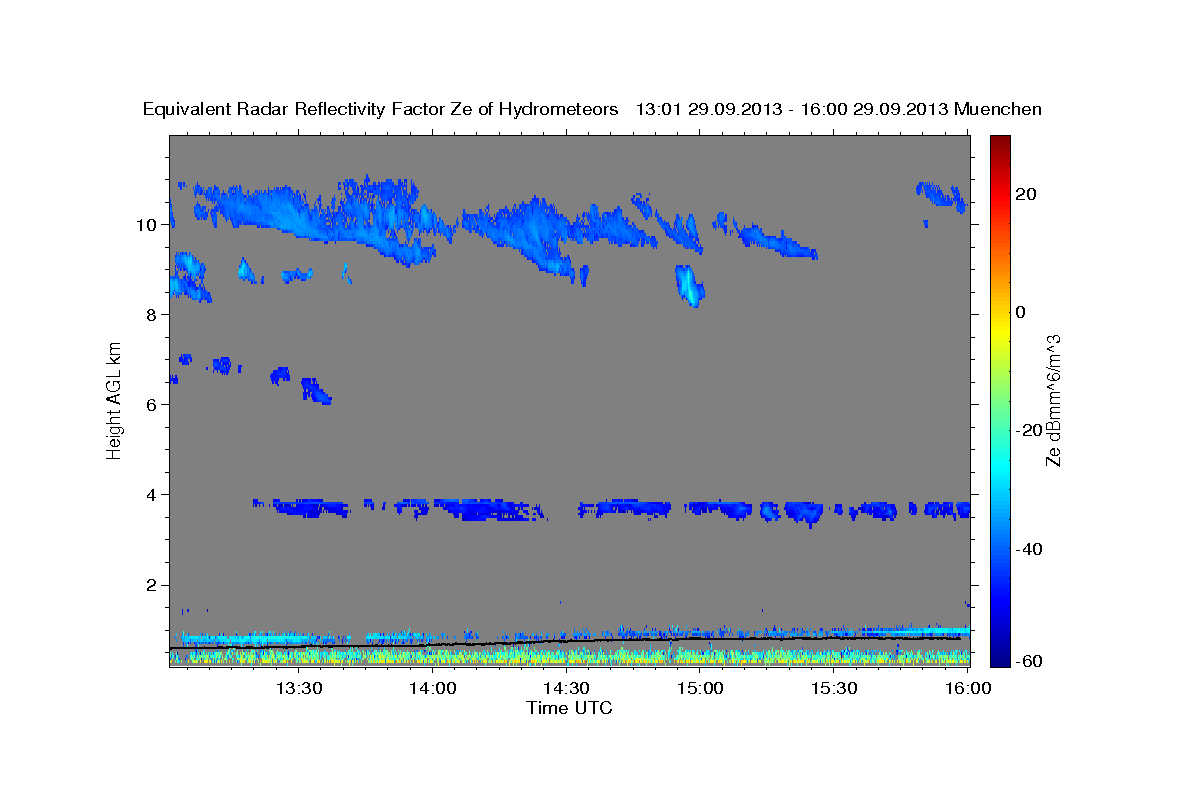This screenshot has height=800, width=1200.
Task: Click the dark blue bottom of the colorbar
Action: coord(999,657)
